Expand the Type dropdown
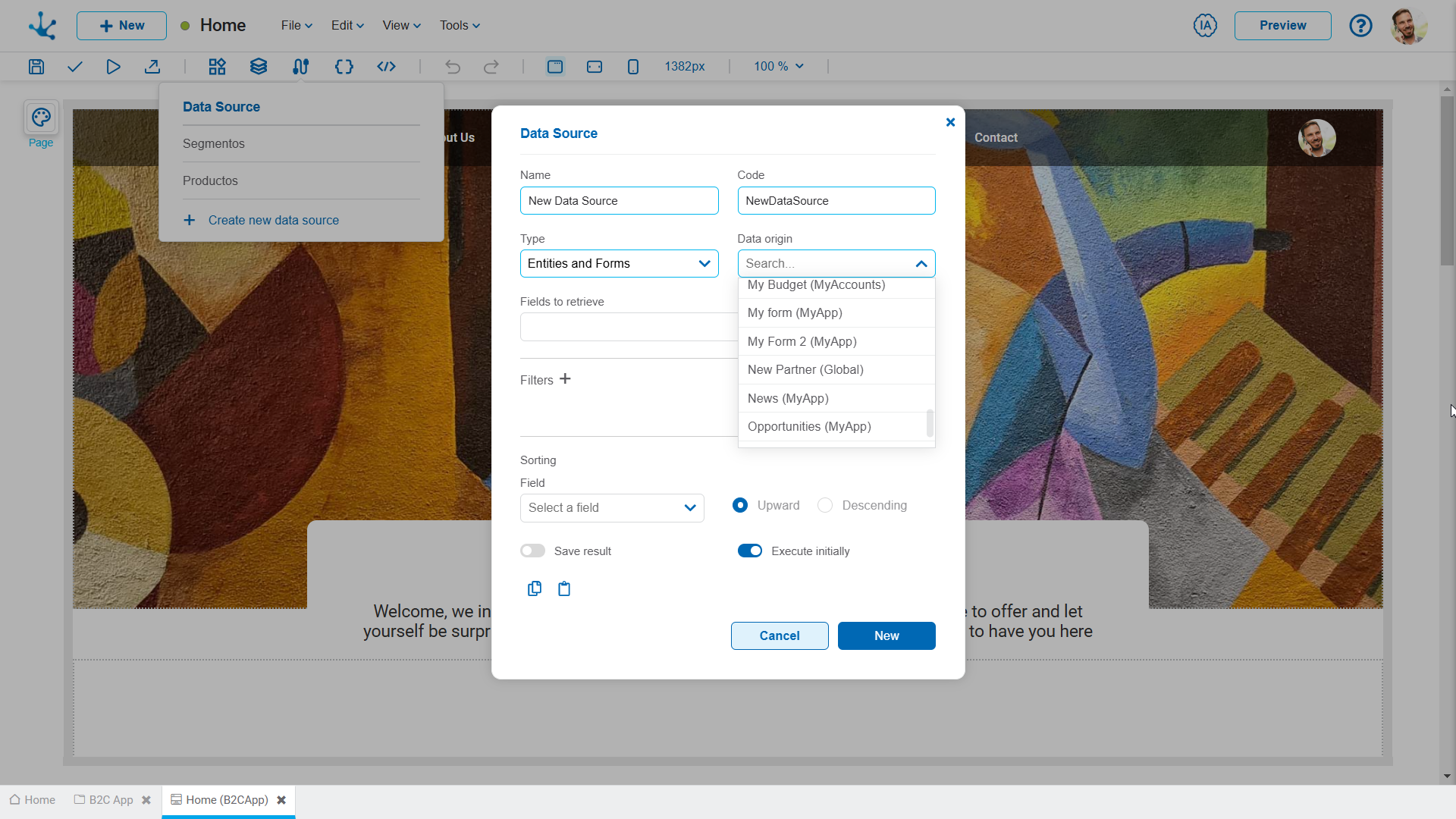1456x819 pixels. click(x=619, y=264)
